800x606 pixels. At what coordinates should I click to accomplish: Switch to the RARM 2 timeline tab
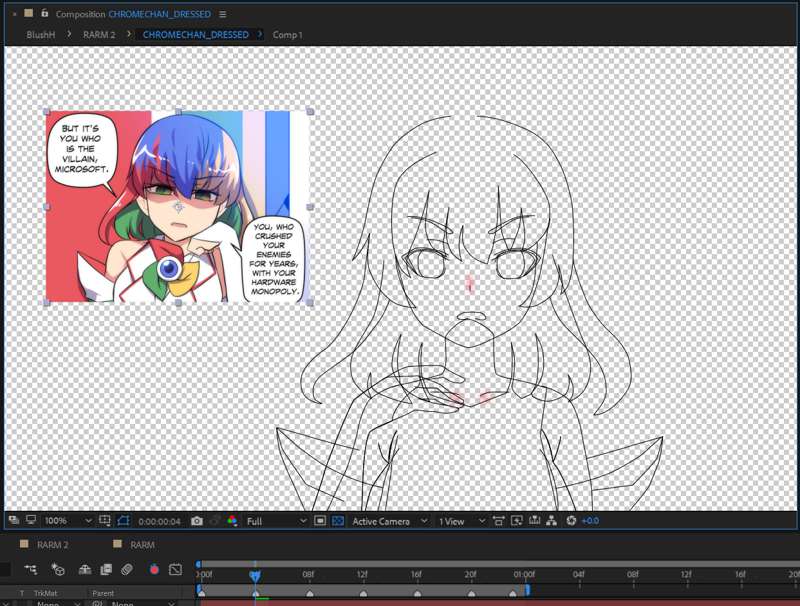(52, 545)
